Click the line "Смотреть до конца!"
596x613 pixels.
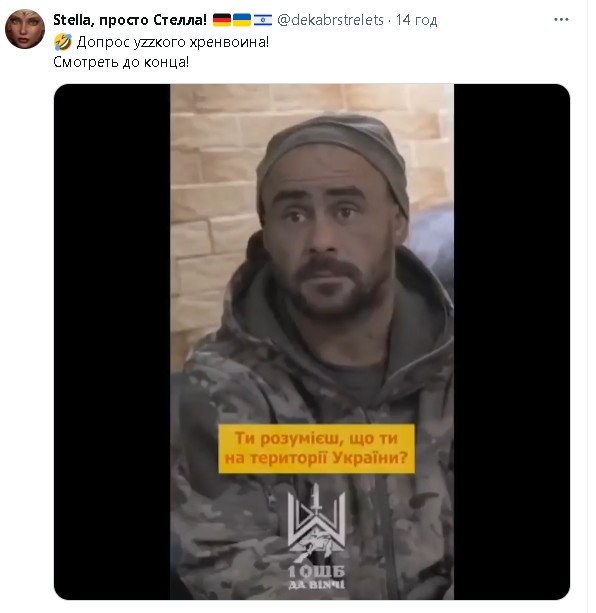pos(121,62)
